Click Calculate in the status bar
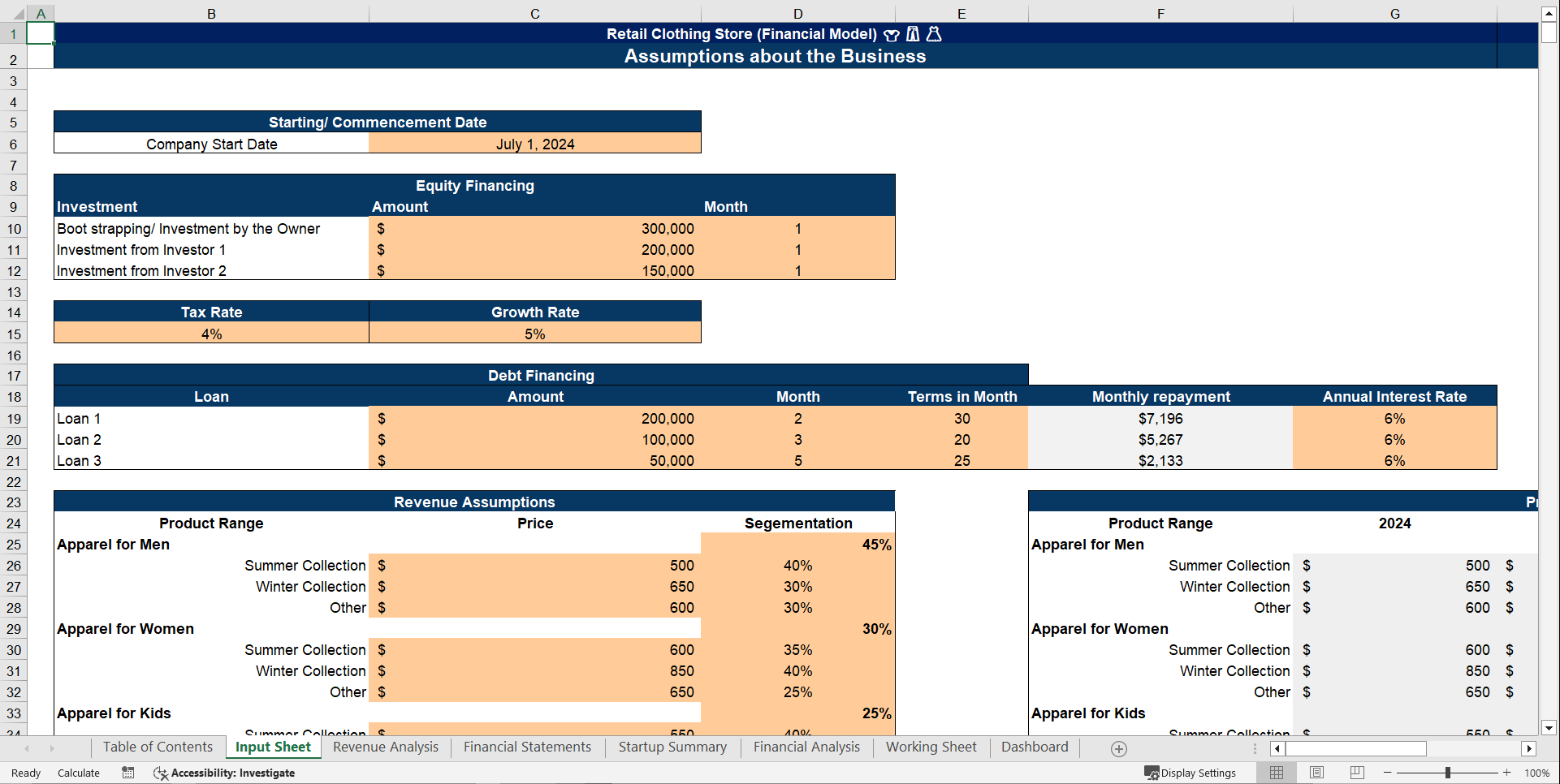Image resolution: width=1560 pixels, height=784 pixels. pyautogui.click(x=79, y=773)
